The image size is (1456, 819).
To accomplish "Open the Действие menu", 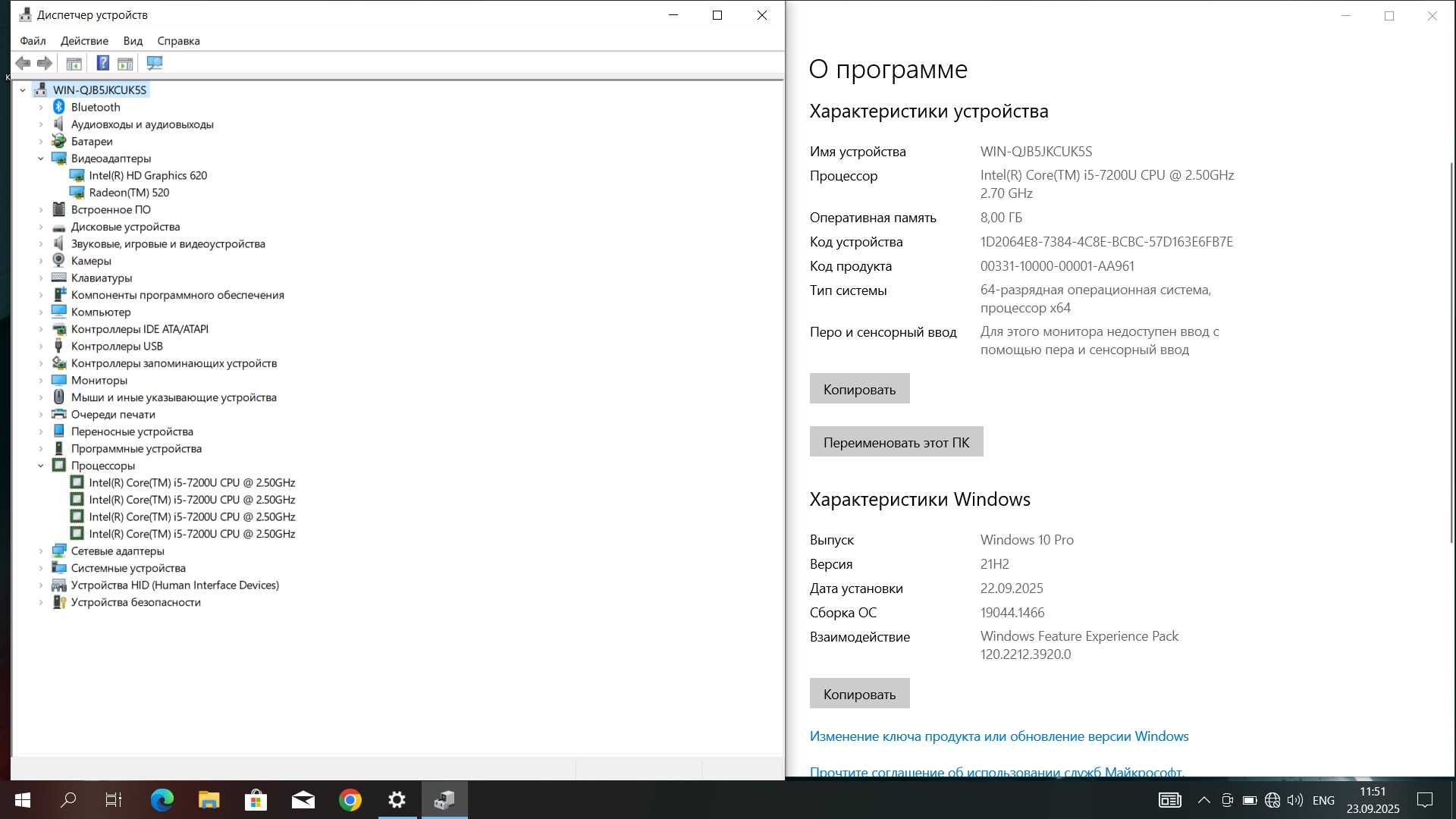I will pos(84,41).
